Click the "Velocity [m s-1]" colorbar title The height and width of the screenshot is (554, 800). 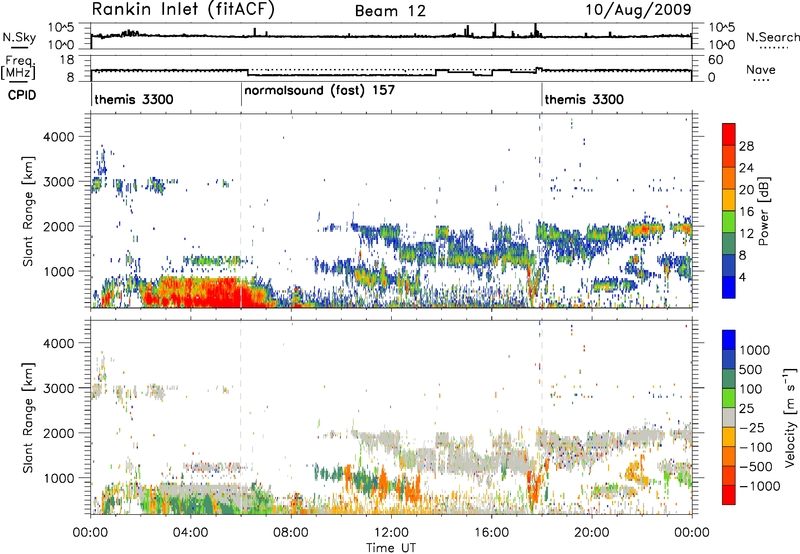coord(791,417)
